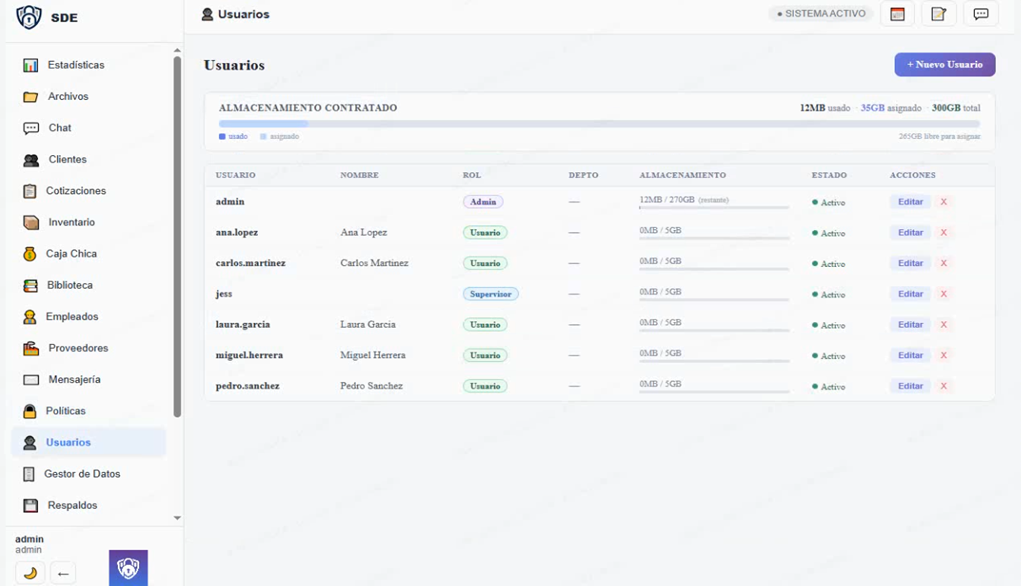
Task: Click the notes icon in header
Action: coord(938,14)
